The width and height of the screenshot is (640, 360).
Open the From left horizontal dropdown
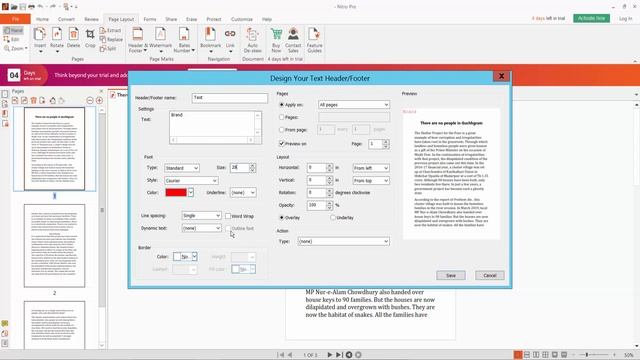[x=371, y=168]
